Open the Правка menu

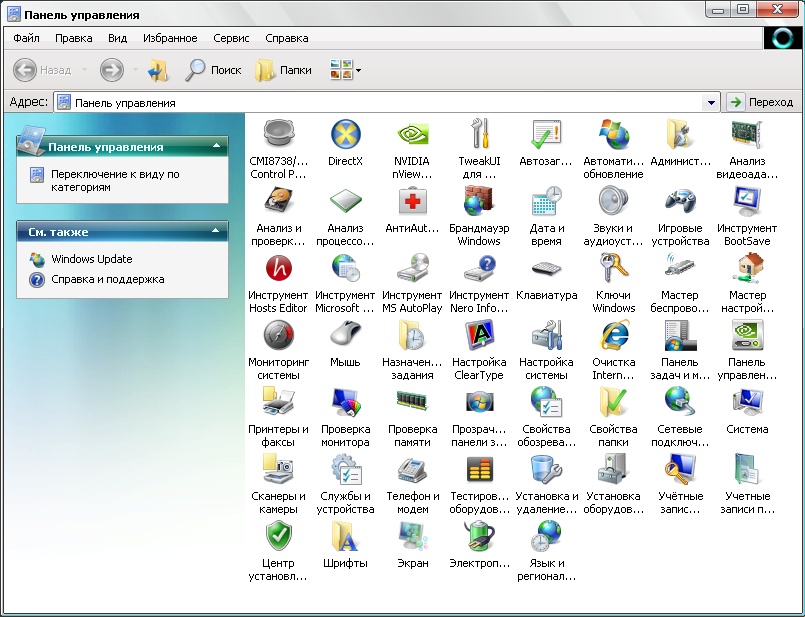coord(73,38)
